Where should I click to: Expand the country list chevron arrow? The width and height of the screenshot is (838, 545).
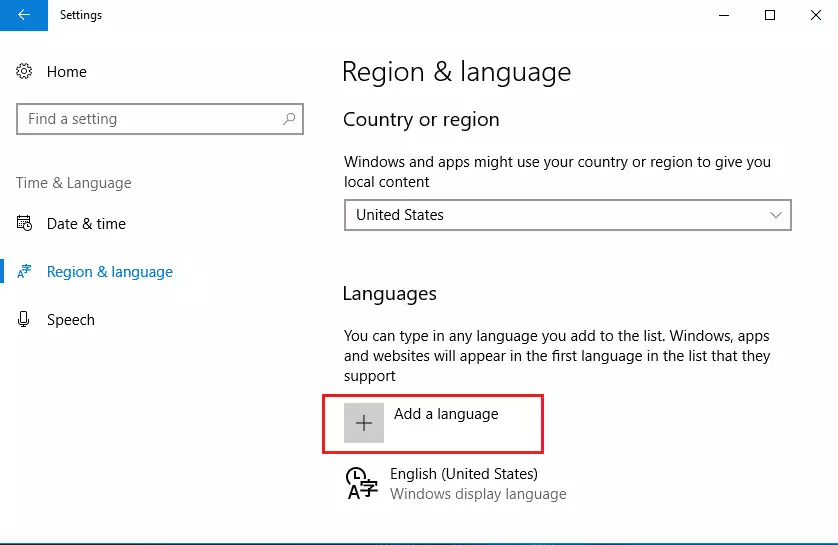click(x=775, y=215)
